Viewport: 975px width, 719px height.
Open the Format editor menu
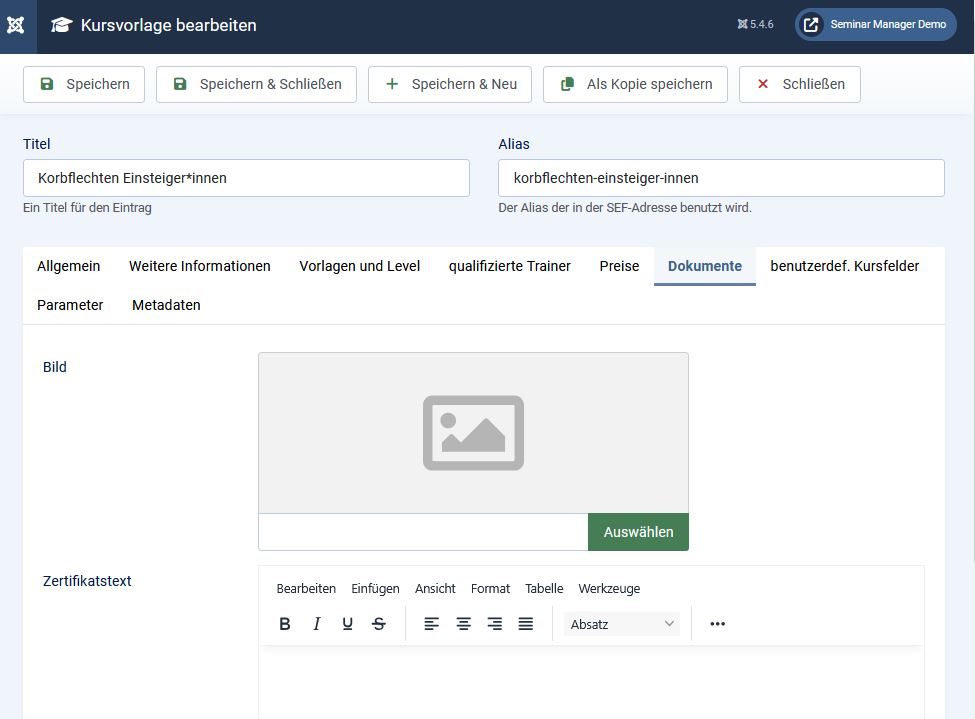pyautogui.click(x=490, y=588)
